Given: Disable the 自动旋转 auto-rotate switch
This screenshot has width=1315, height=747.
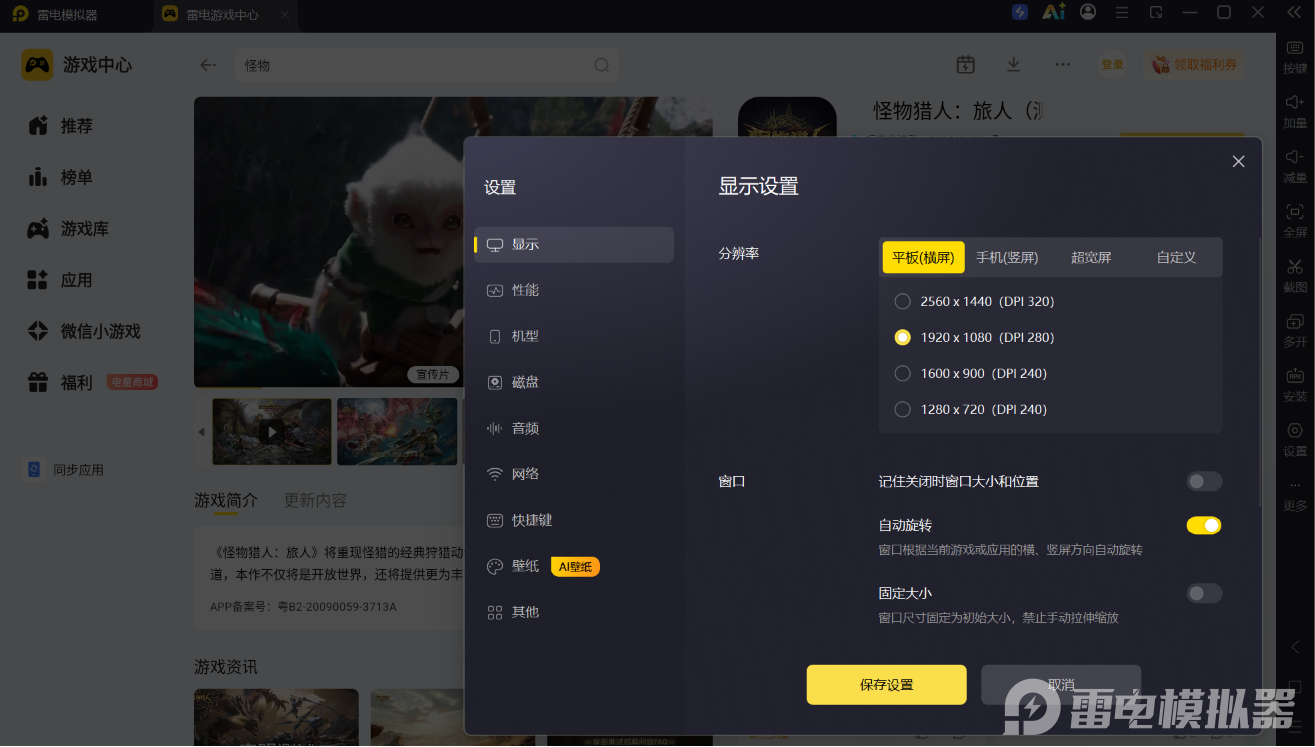Looking at the screenshot, I should [x=1204, y=525].
